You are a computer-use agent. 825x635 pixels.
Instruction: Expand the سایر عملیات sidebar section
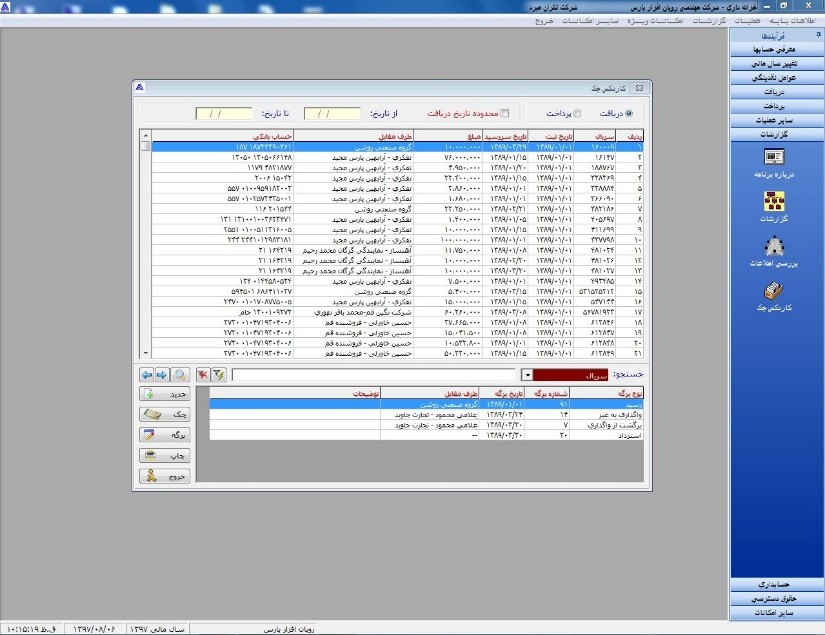coord(777,120)
